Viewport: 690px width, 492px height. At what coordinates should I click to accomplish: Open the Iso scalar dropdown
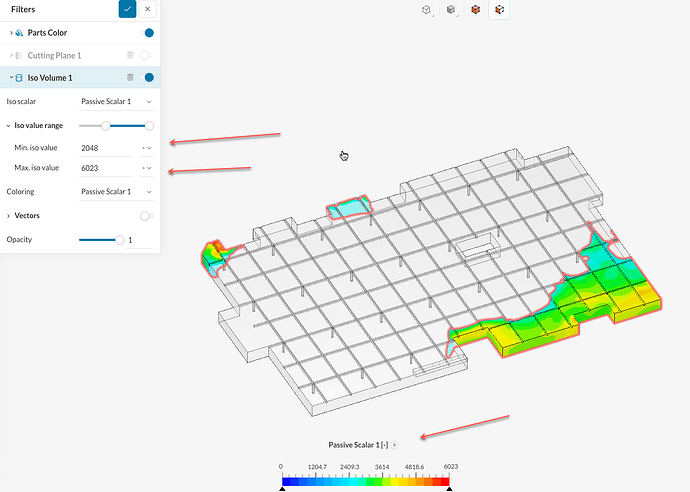[x=116, y=102]
